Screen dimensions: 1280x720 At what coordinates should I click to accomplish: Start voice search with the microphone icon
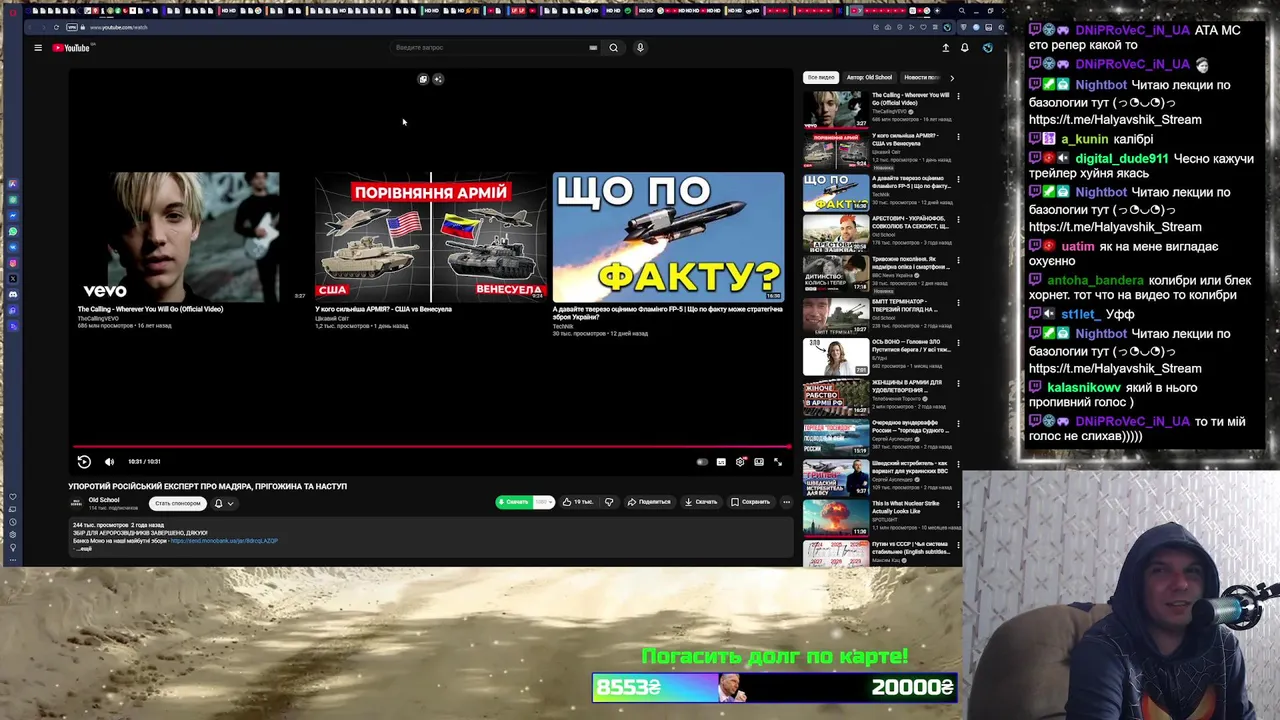640,48
